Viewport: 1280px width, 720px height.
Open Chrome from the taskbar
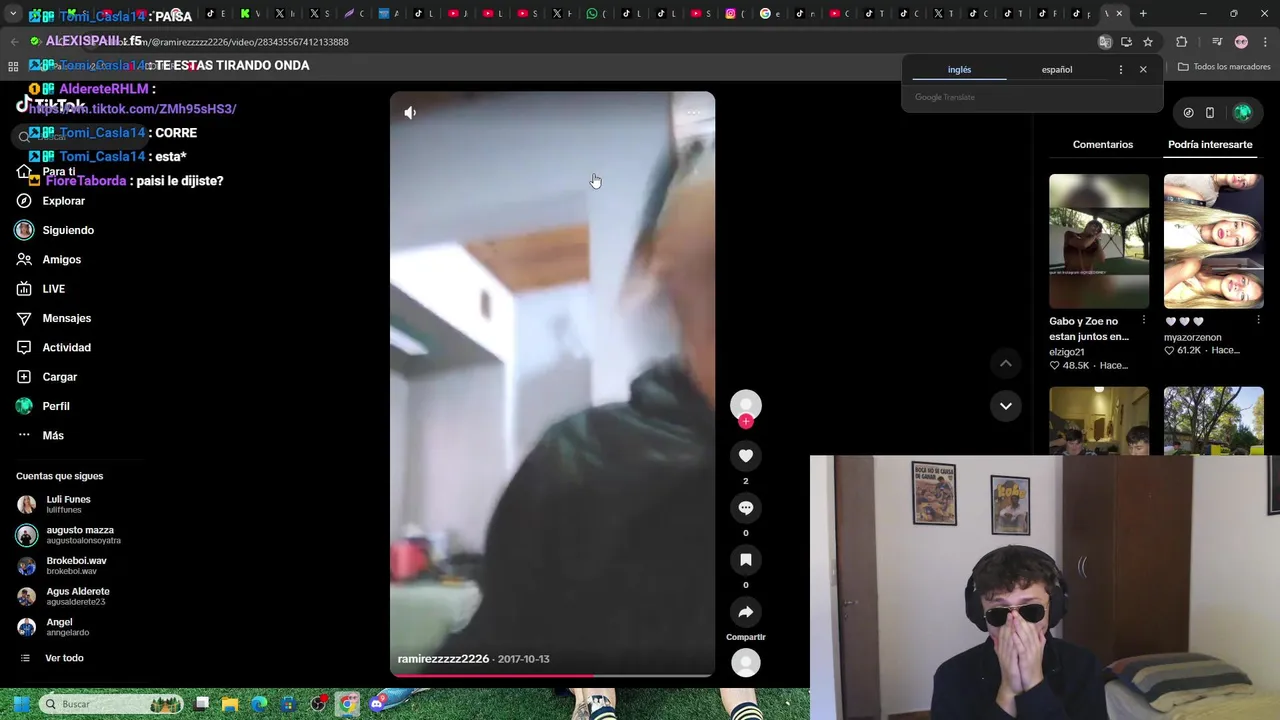coord(347,704)
